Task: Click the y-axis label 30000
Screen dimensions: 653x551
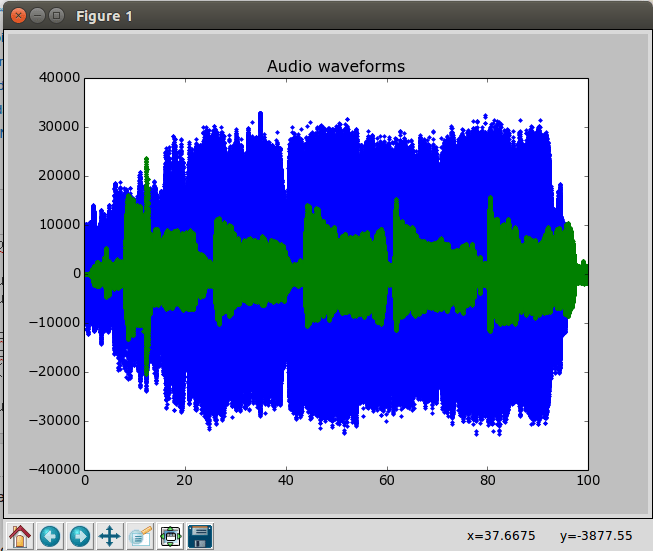Action: [59, 127]
